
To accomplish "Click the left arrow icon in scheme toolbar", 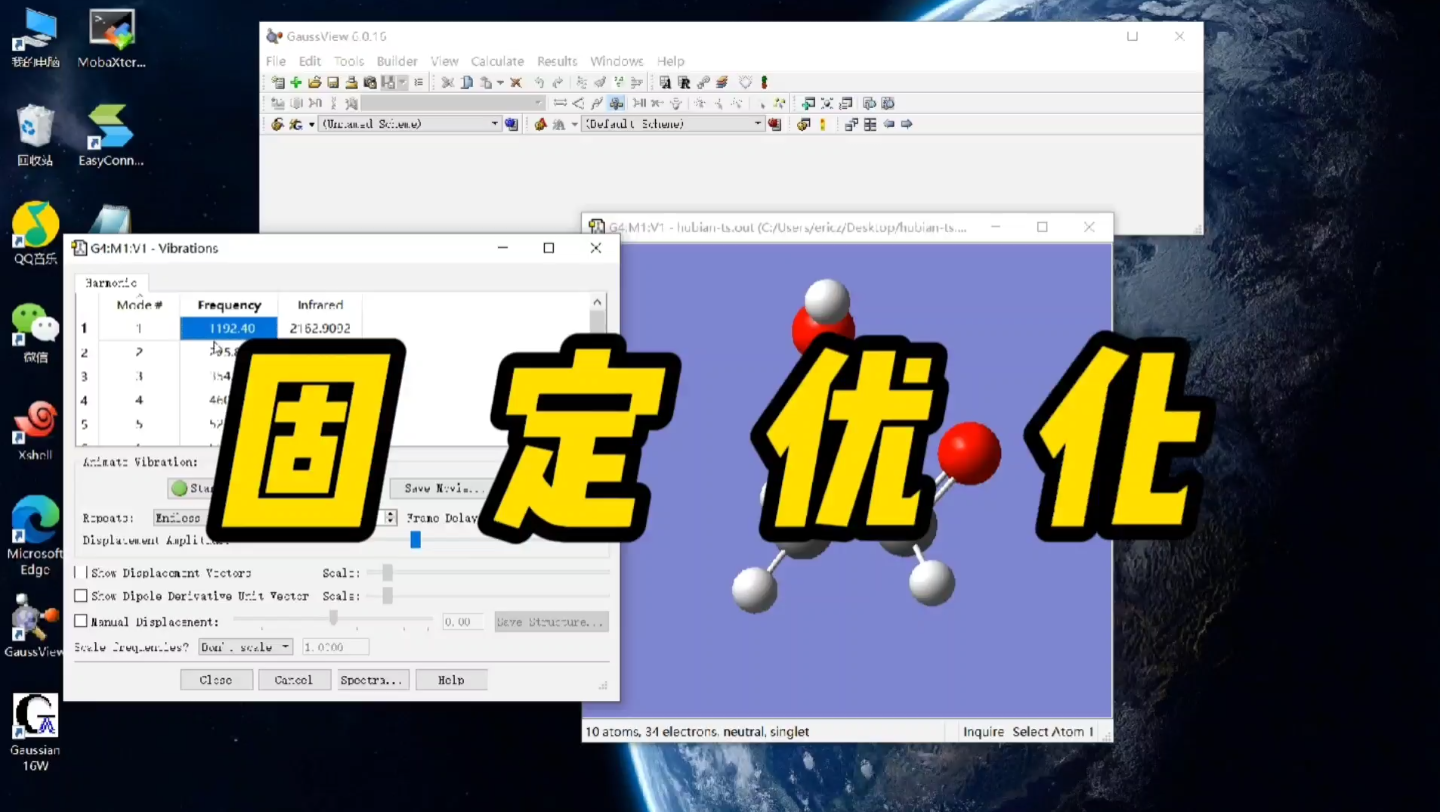I will click(888, 124).
